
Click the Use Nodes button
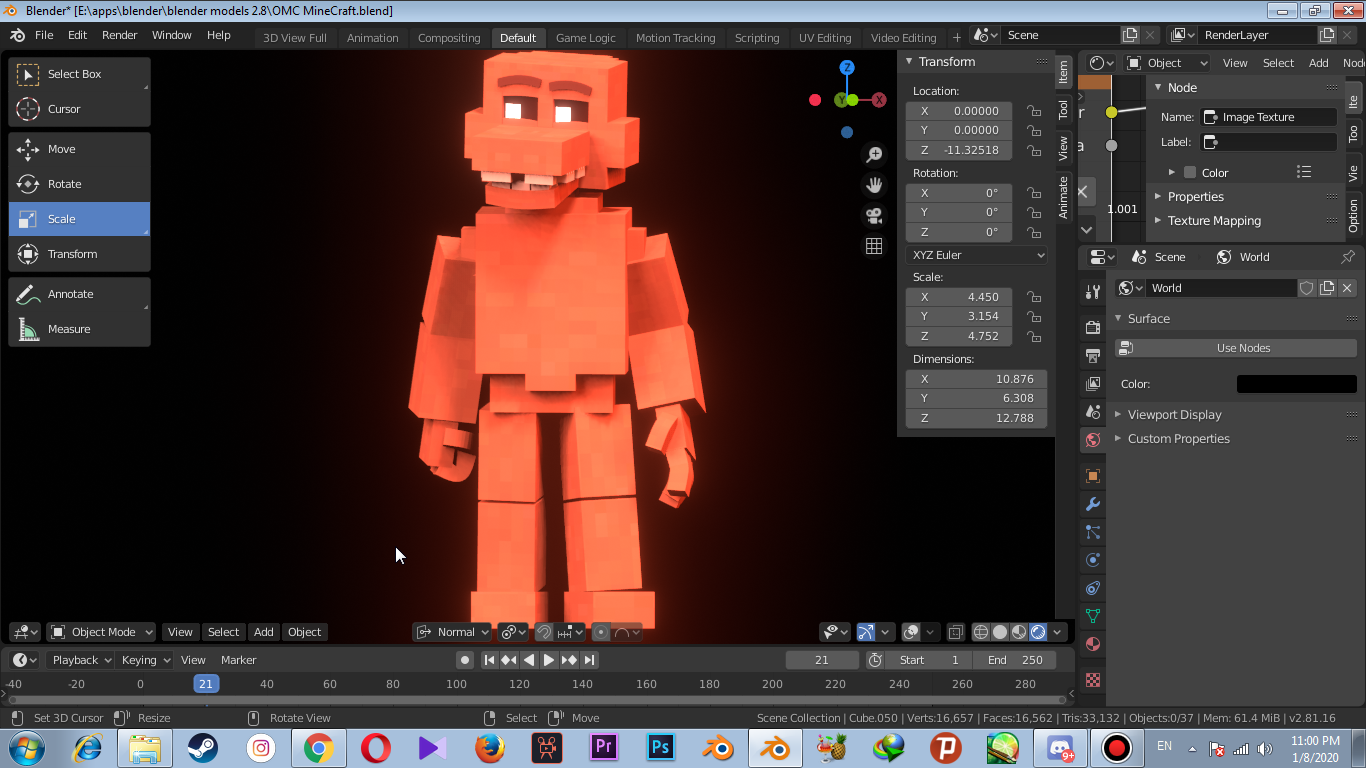[x=1236, y=348]
